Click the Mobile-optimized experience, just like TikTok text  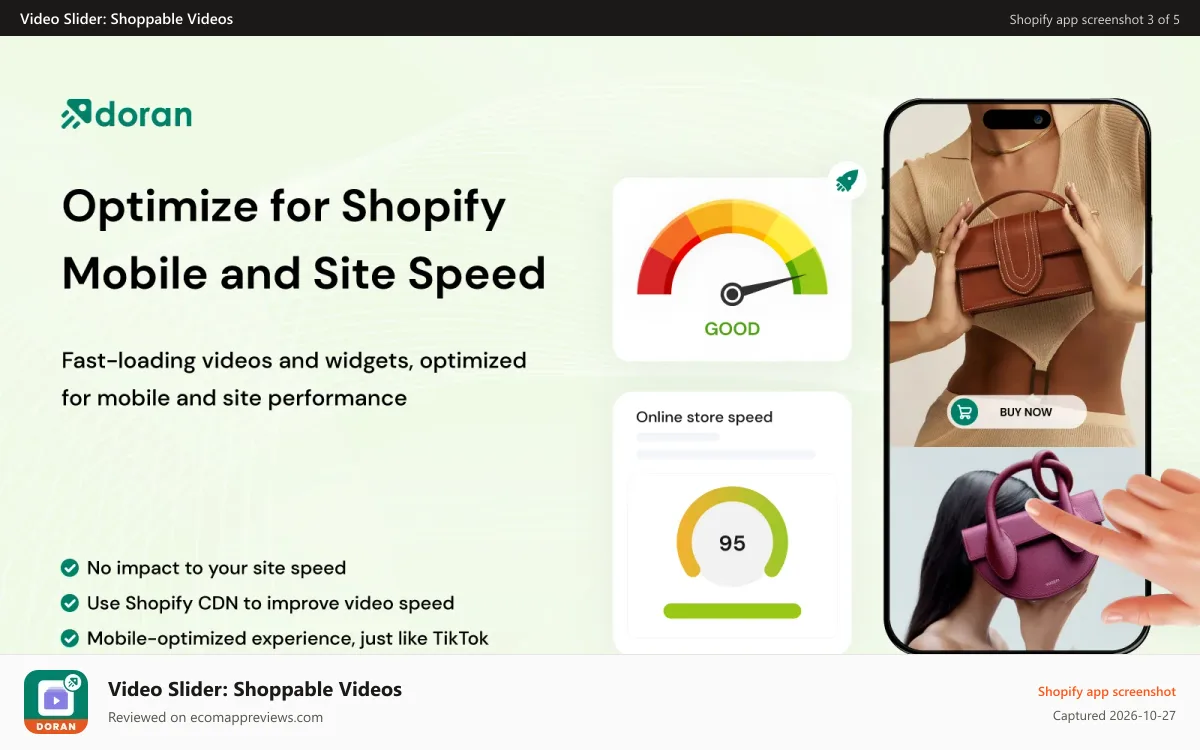coord(288,638)
